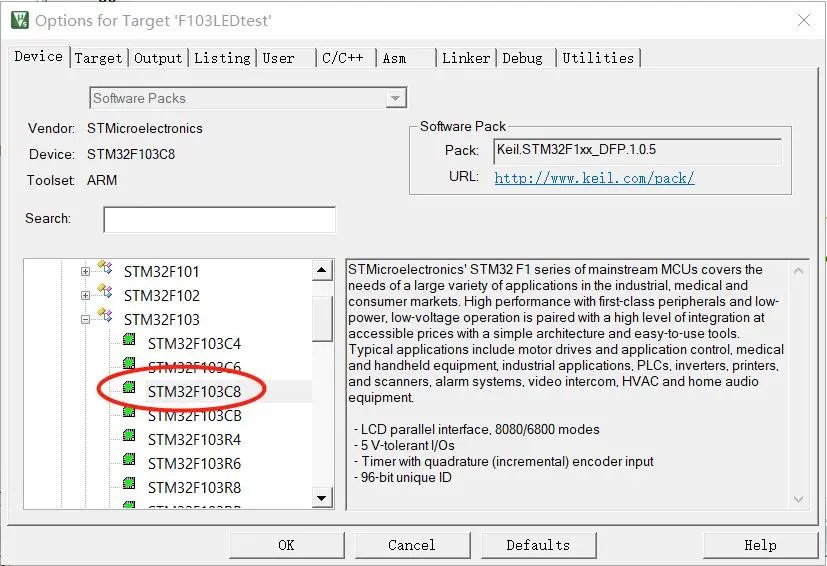Click the STM32F103 family icon

coord(105,315)
